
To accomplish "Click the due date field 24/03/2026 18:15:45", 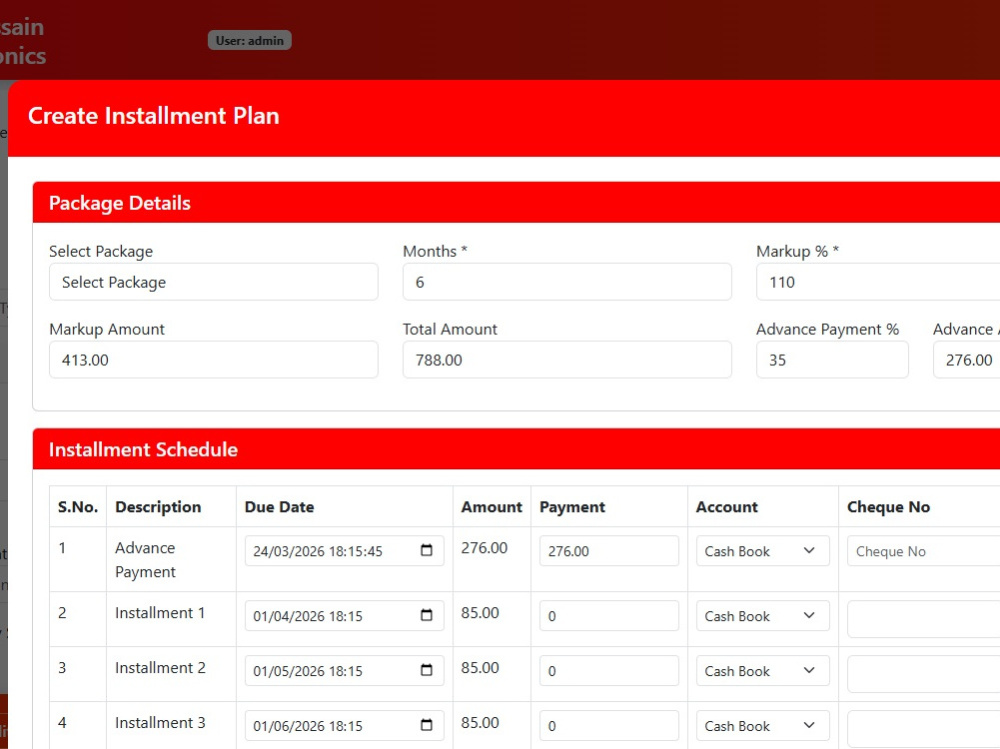I will 344,551.
